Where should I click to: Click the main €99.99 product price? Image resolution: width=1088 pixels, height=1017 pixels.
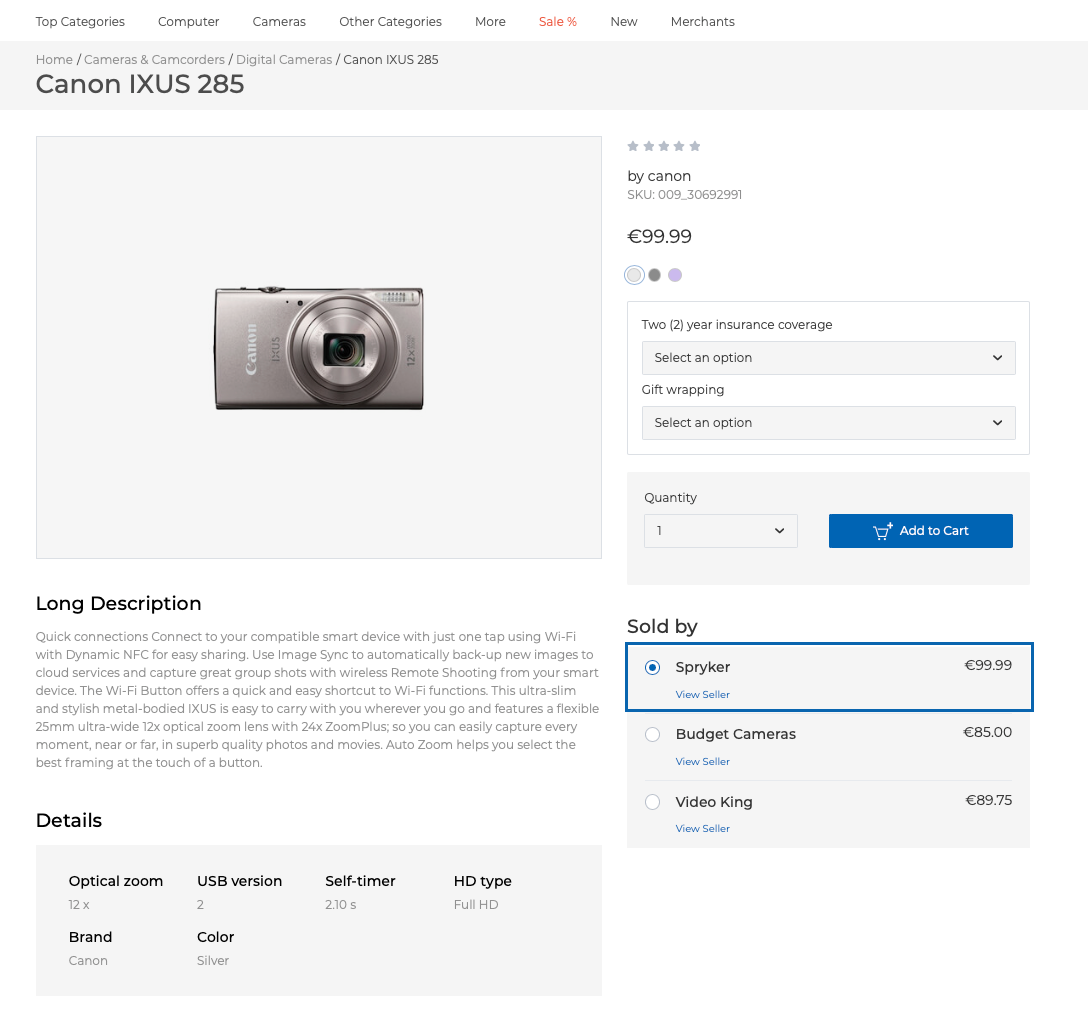point(660,237)
